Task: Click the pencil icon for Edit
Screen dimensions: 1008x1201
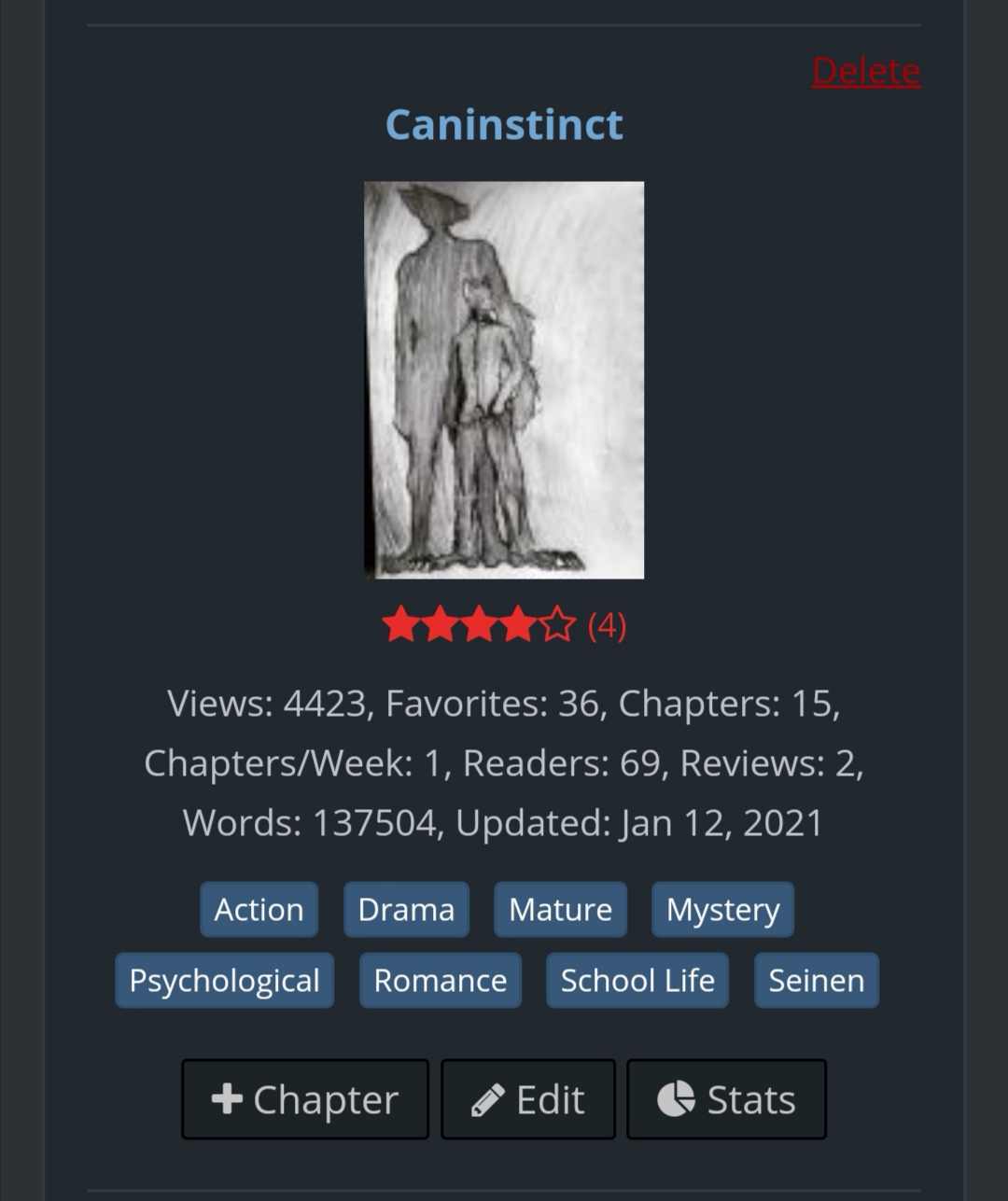Action: [x=487, y=1099]
